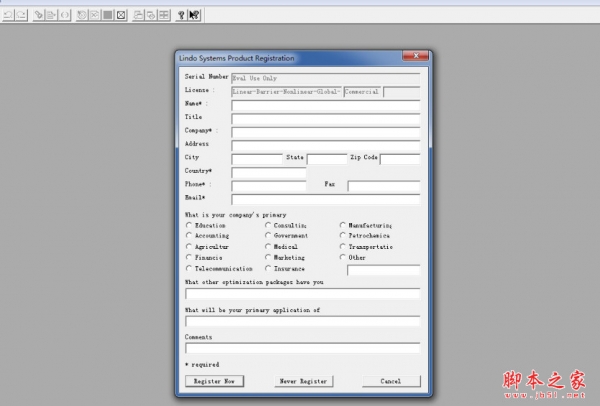Viewport: 600px width, 406px height.
Task: Select the Accounting radio button
Action: (189, 235)
